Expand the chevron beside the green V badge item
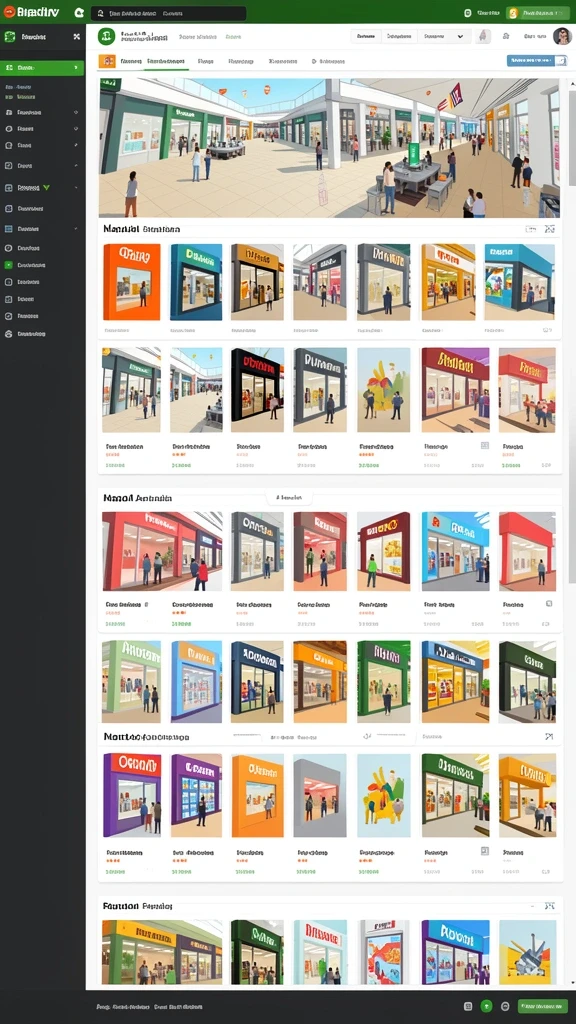The width and height of the screenshot is (576, 1024). (76, 187)
